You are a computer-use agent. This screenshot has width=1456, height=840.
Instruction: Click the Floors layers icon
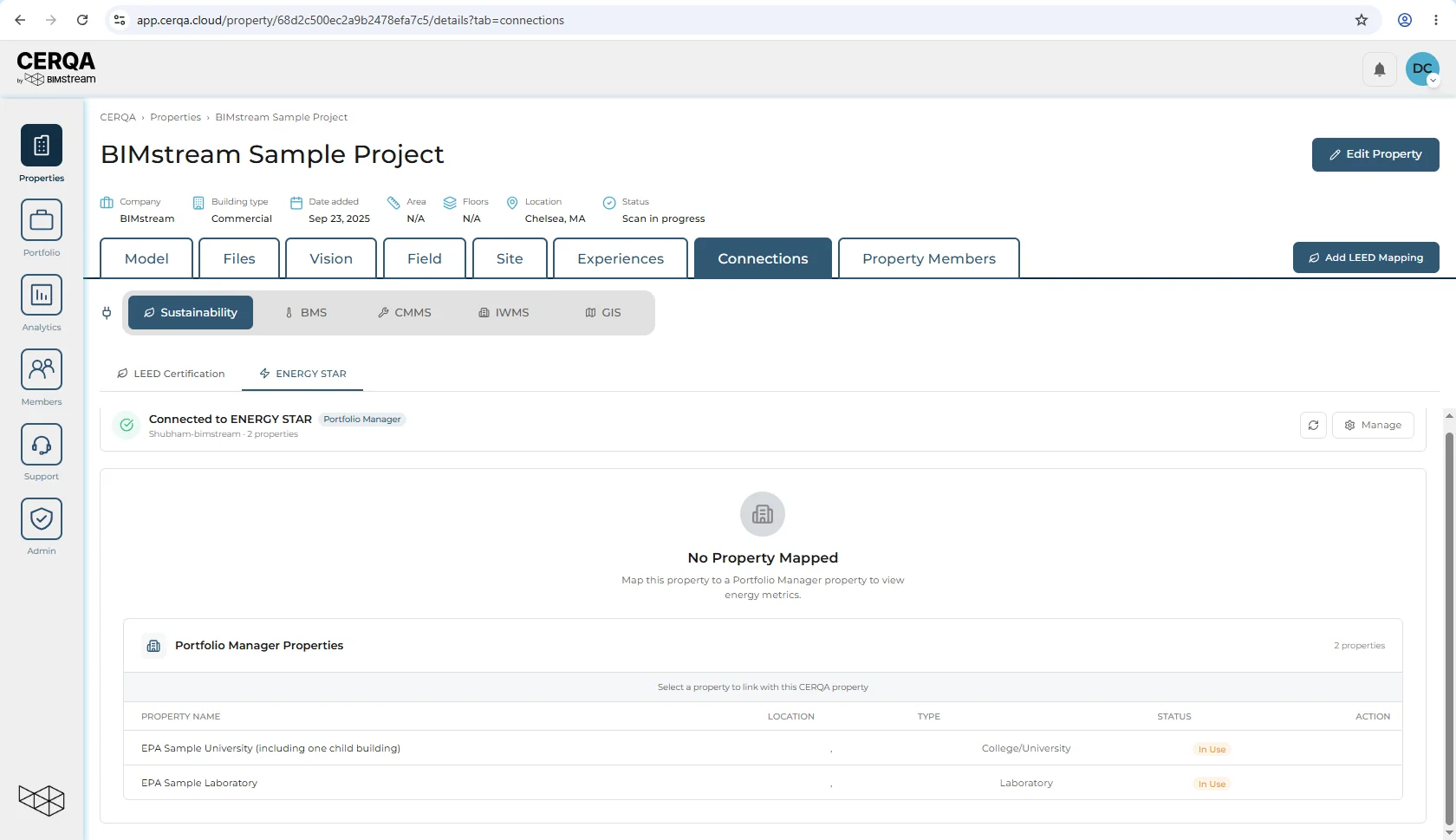coord(450,203)
